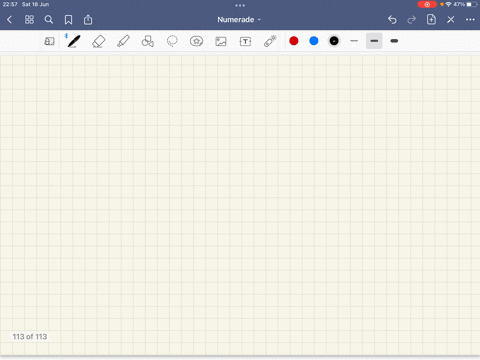This screenshot has height=360, width=480.
Task: Close the toolbar with the X icon
Action: tap(451, 20)
